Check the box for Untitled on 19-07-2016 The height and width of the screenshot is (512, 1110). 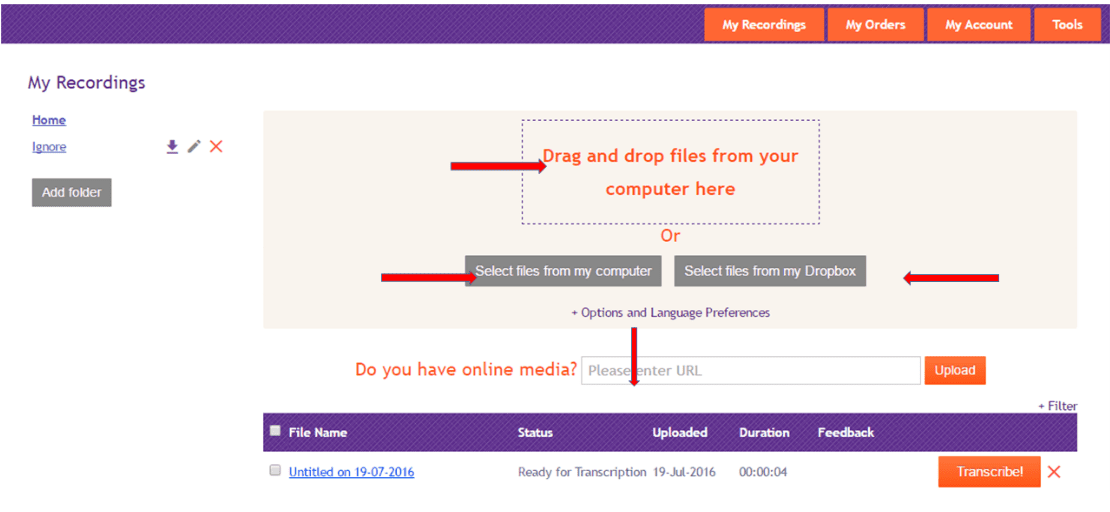[x=275, y=471]
